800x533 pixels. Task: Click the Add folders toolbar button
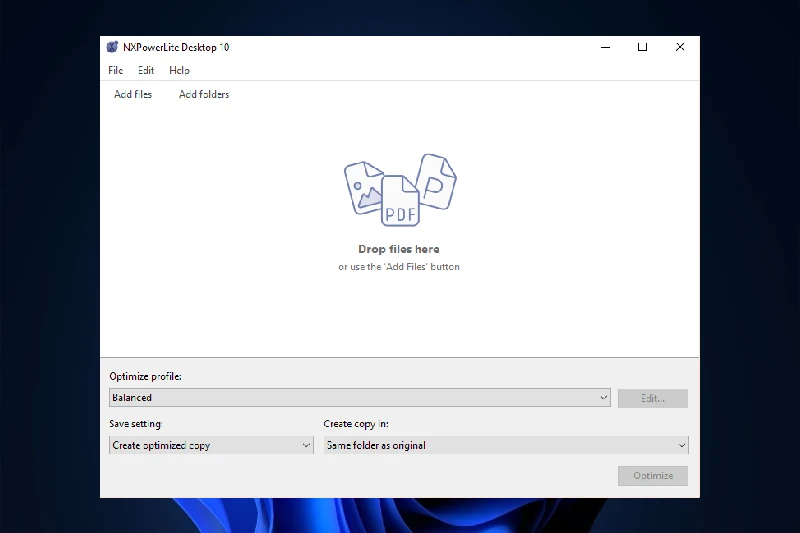(x=204, y=94)
